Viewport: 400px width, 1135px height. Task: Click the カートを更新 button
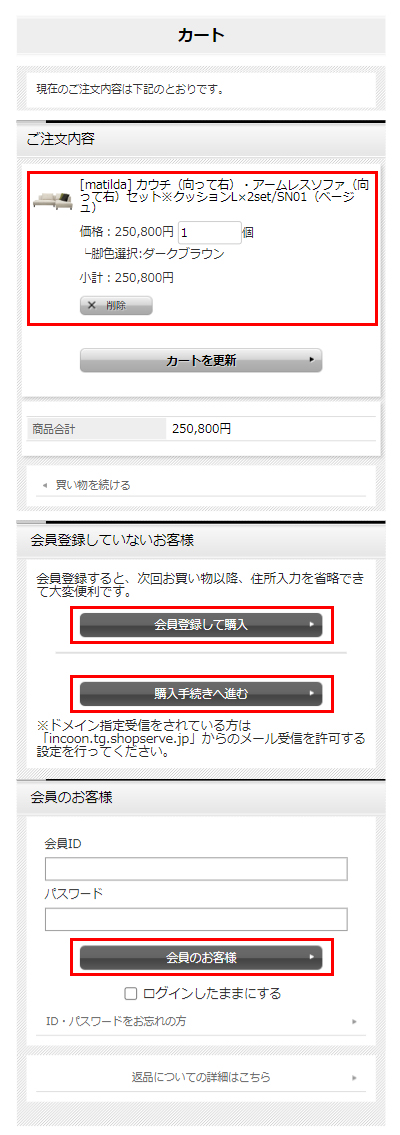(201, 360)
